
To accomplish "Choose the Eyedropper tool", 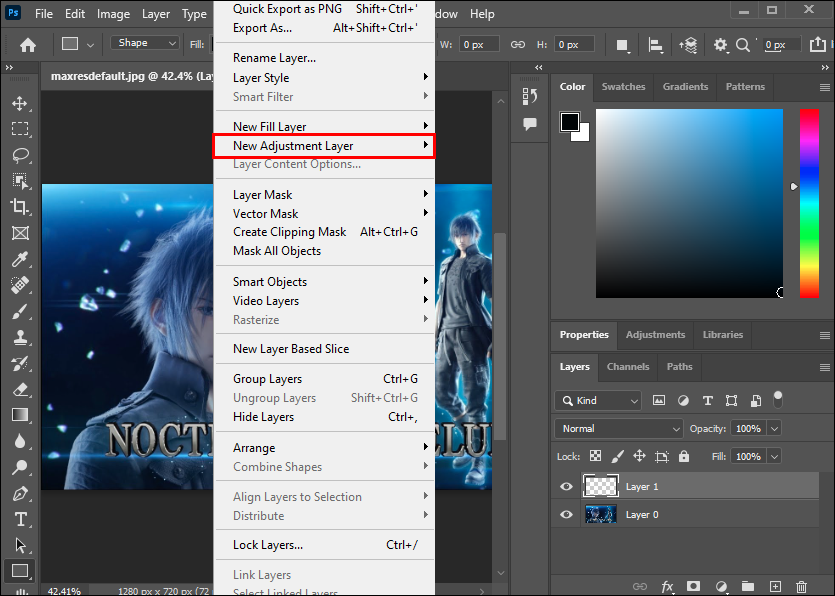I will 20,259.
